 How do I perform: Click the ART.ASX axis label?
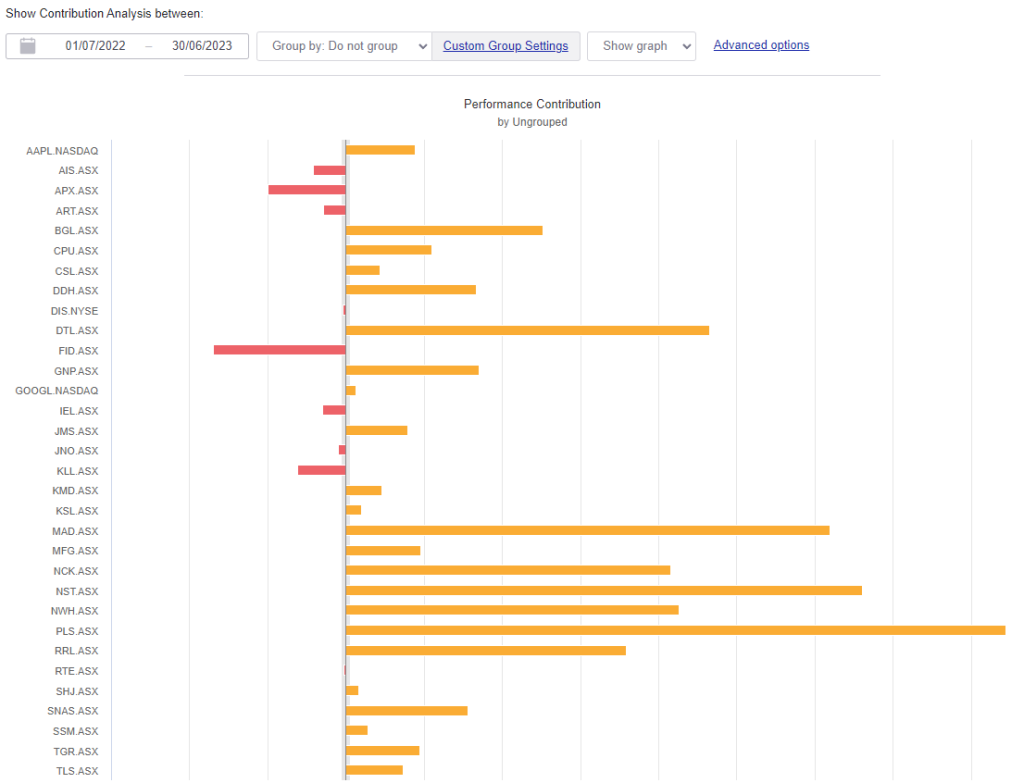coord(77,211)
